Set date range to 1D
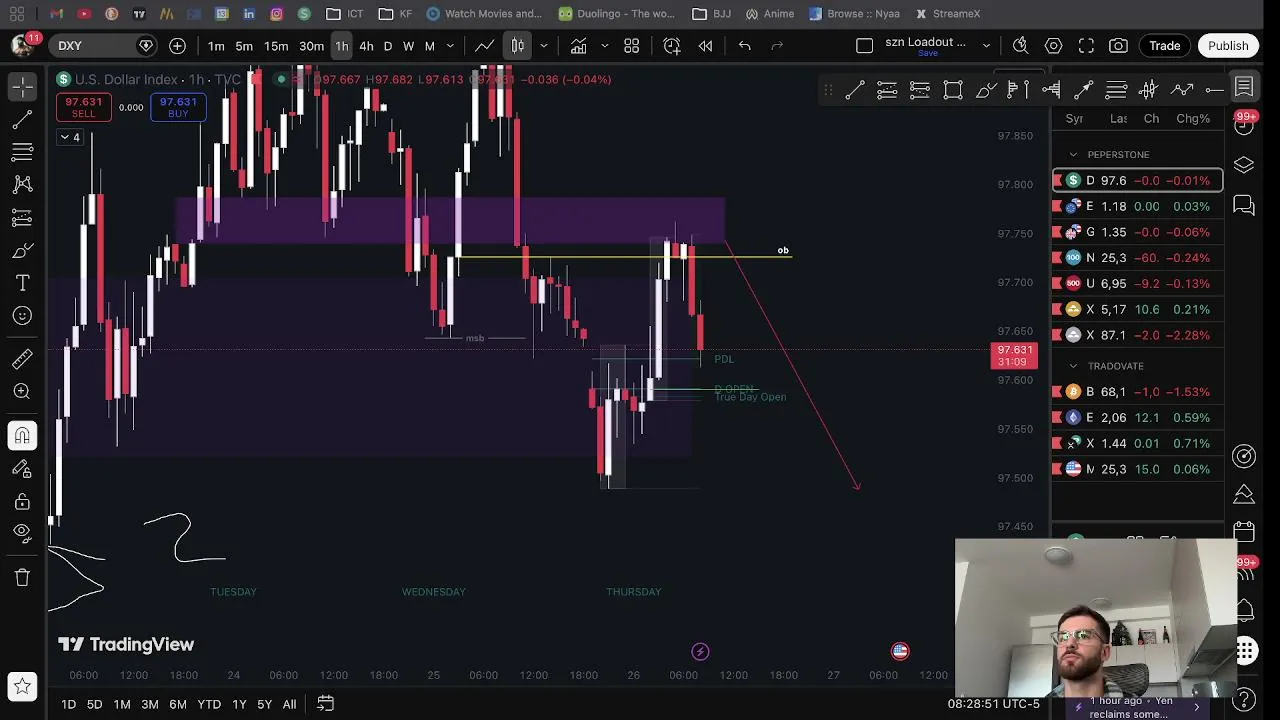 point(68,704)
